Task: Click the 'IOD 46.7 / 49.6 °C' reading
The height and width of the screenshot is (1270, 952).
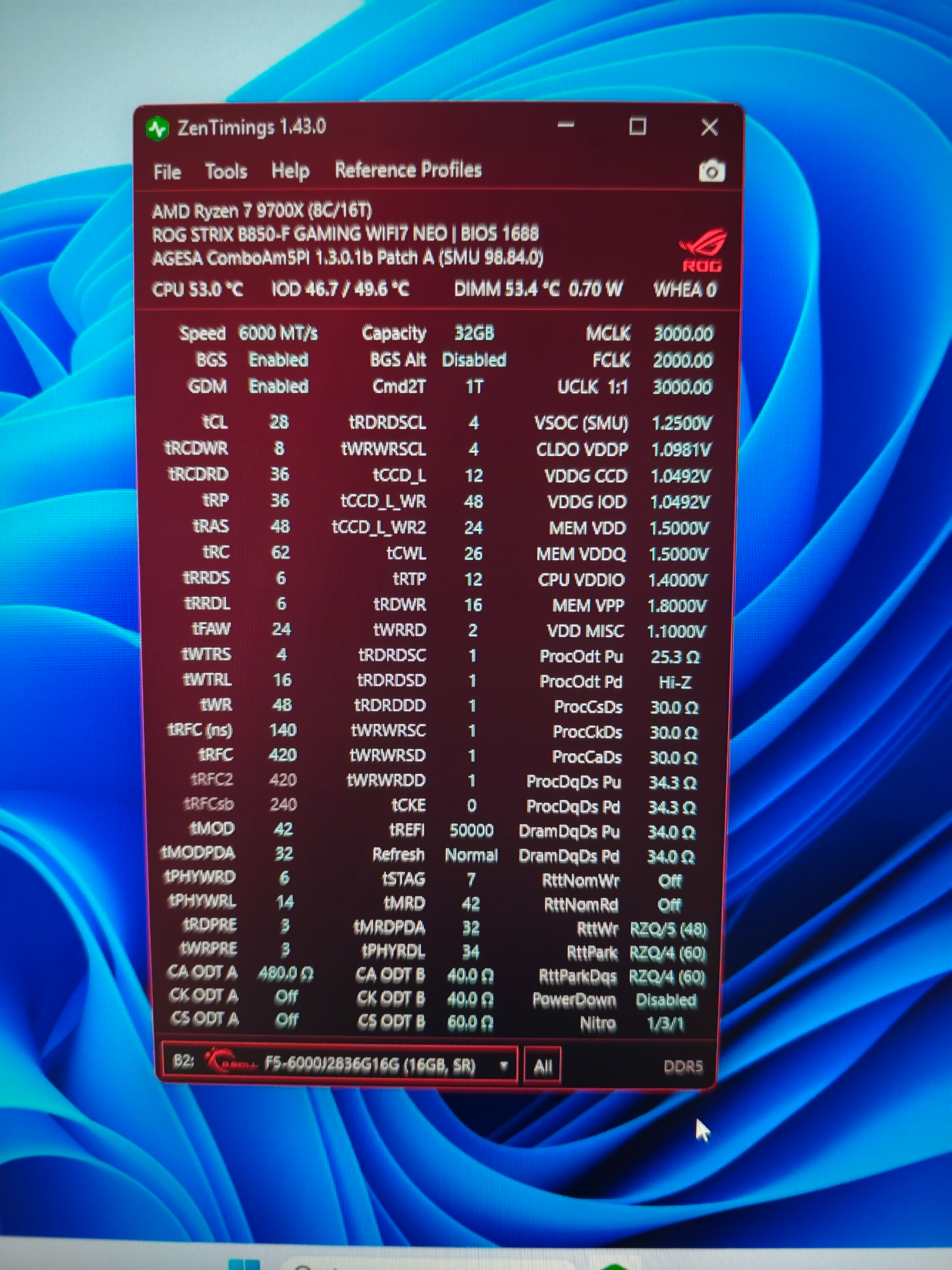Action: tap(340, 289)
